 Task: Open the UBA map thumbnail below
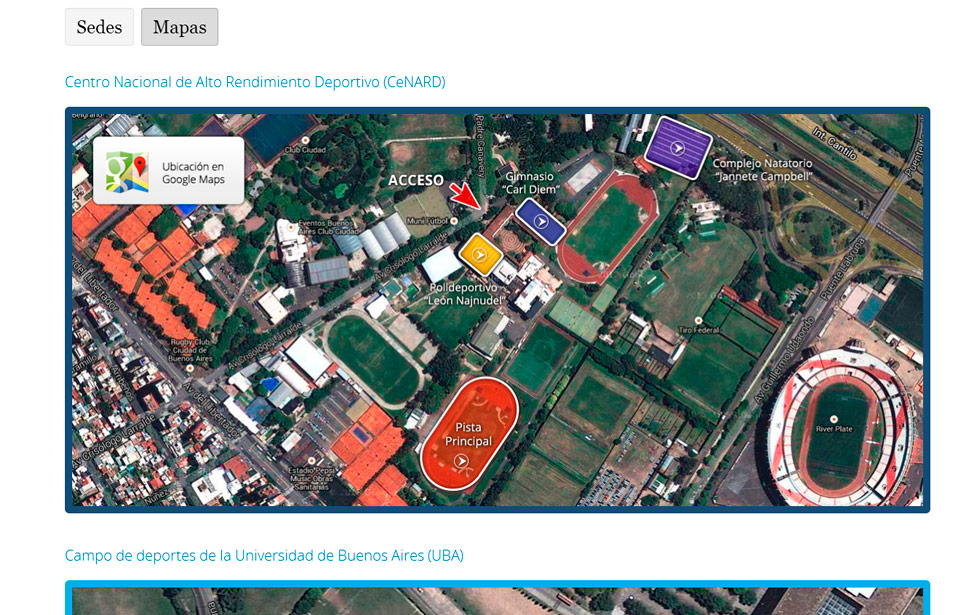pyautogui.click(x=498, y=598)
